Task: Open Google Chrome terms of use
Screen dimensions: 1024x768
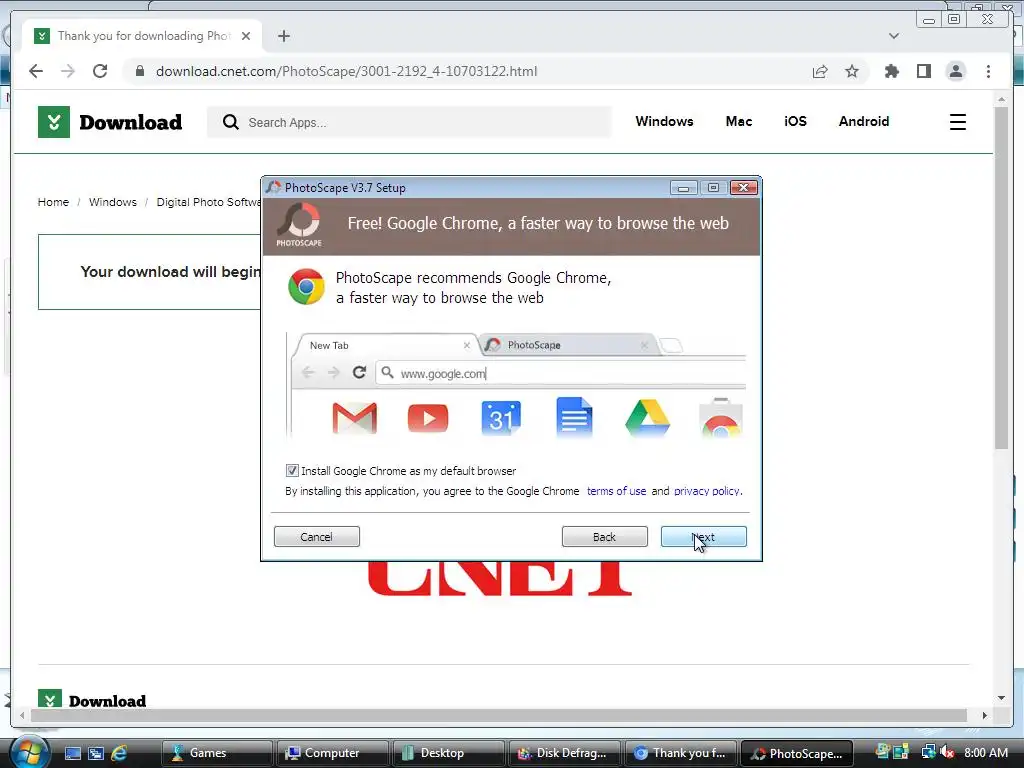Action: pyautogui.click(x=616, y=491)
